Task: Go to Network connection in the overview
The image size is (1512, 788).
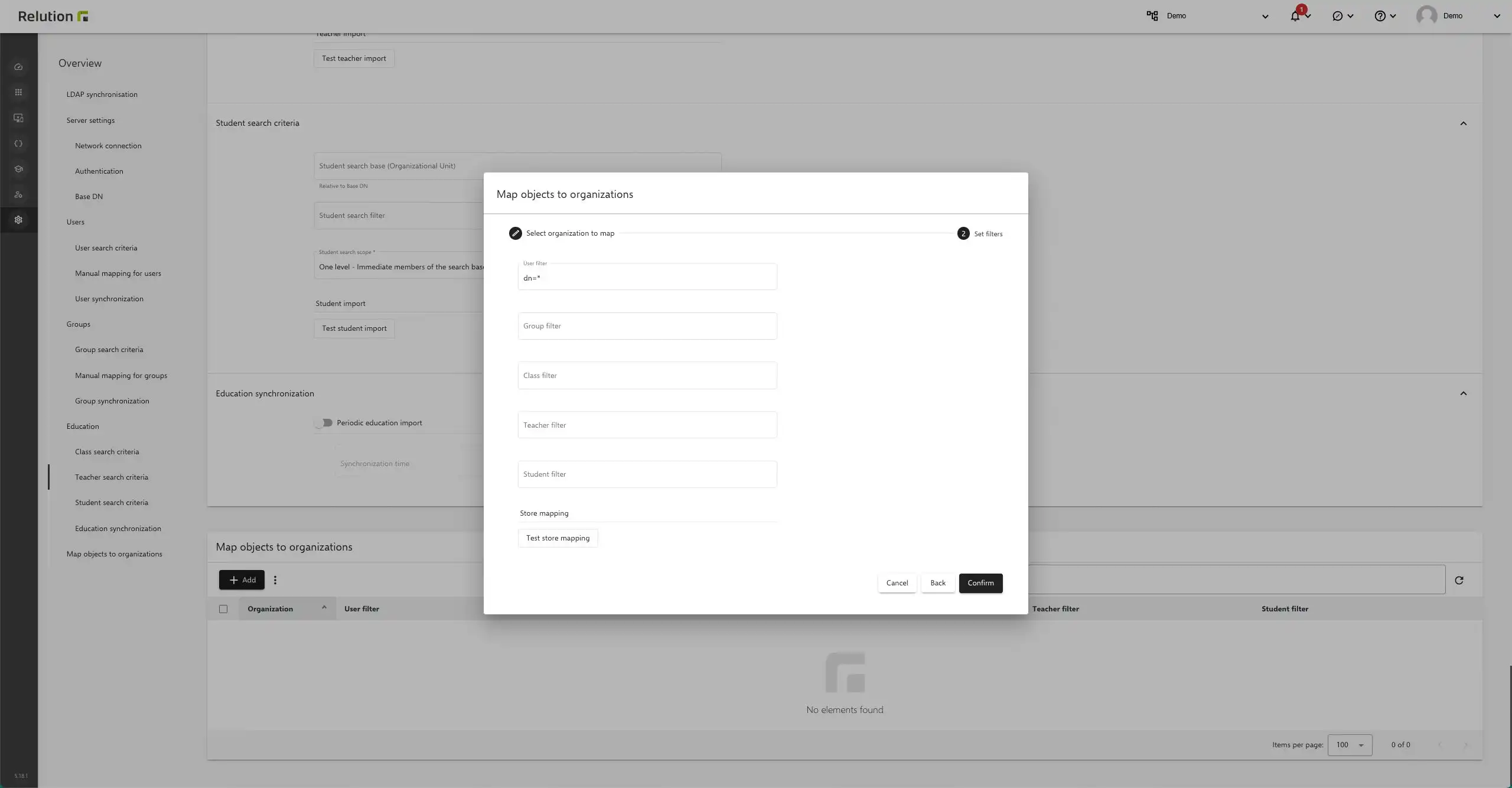Action: pyautogui.click(x=108, y=146)
